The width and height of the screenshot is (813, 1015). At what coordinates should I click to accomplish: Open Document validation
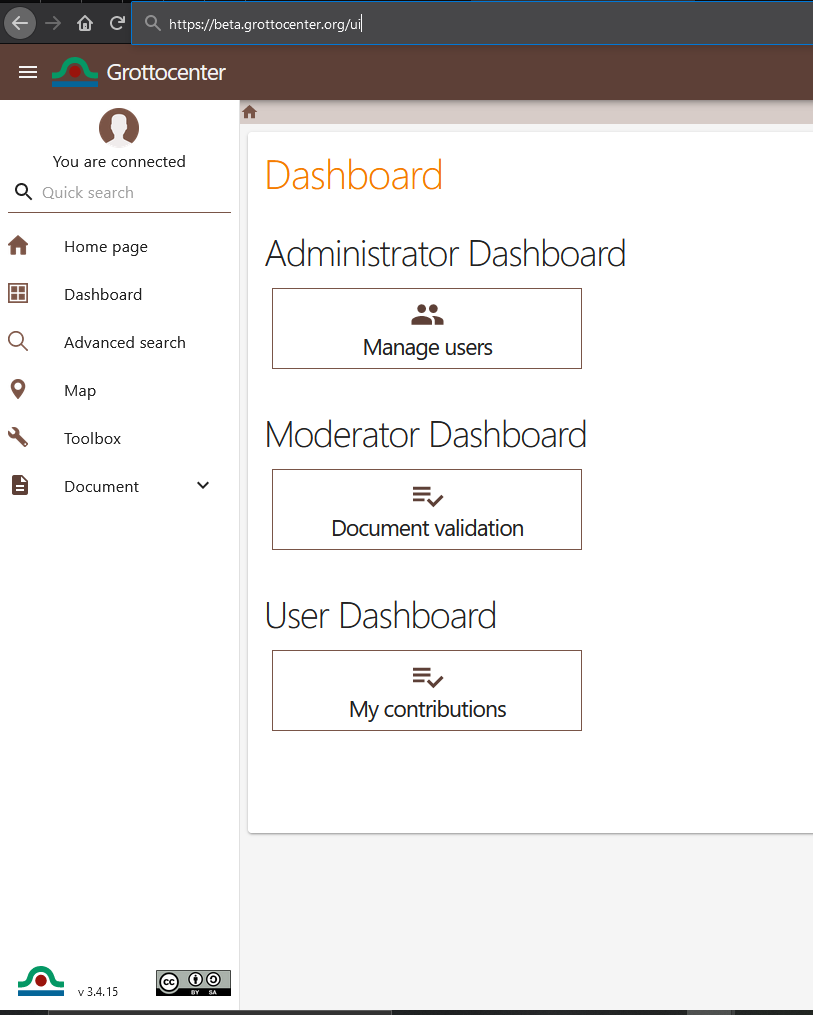tap(427, 510)
